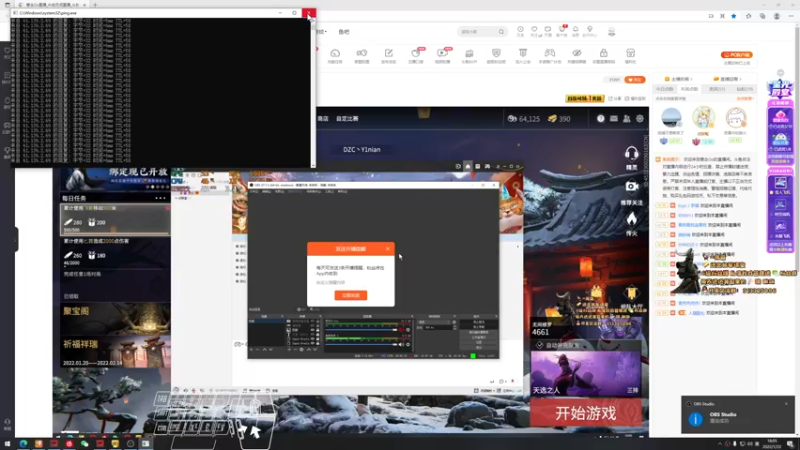Screen dimensions: 800x450
Task: Open the gamepad icon in streamer toolbar
Action: pos(549,53)
